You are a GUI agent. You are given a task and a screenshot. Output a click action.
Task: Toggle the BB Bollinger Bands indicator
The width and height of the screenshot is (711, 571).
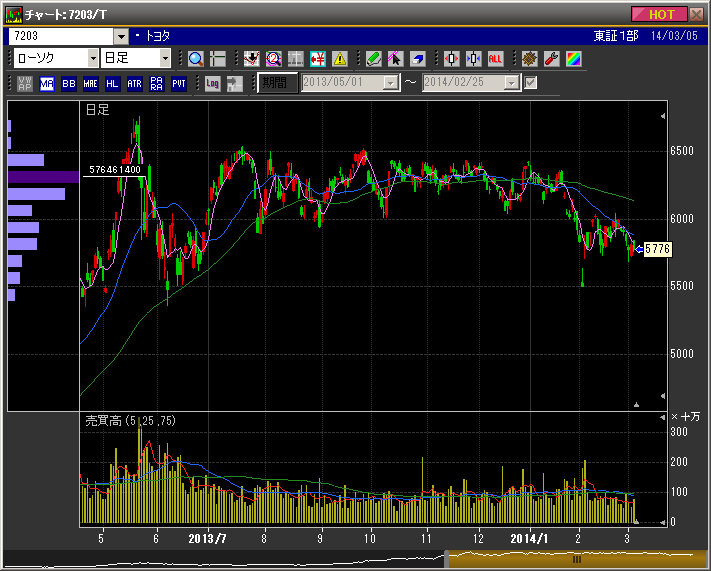pyautogui.click(x=69, y=84)
